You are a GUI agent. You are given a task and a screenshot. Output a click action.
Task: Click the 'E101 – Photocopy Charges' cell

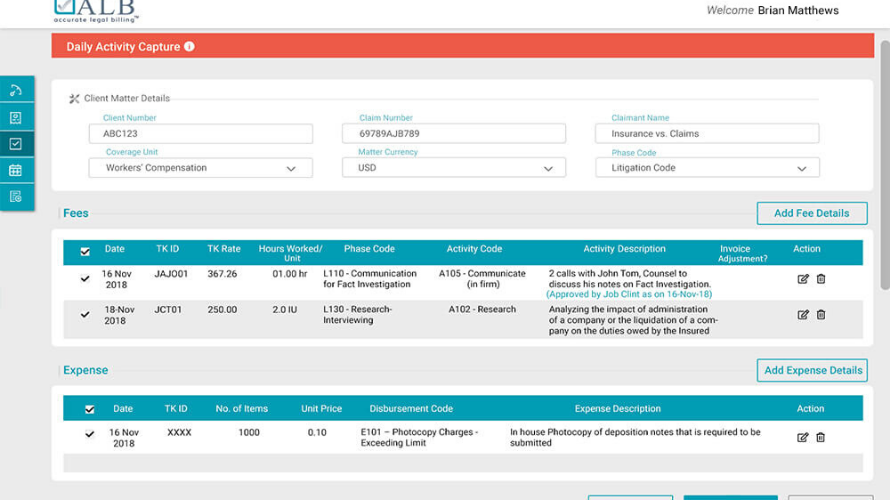point(419,437)
